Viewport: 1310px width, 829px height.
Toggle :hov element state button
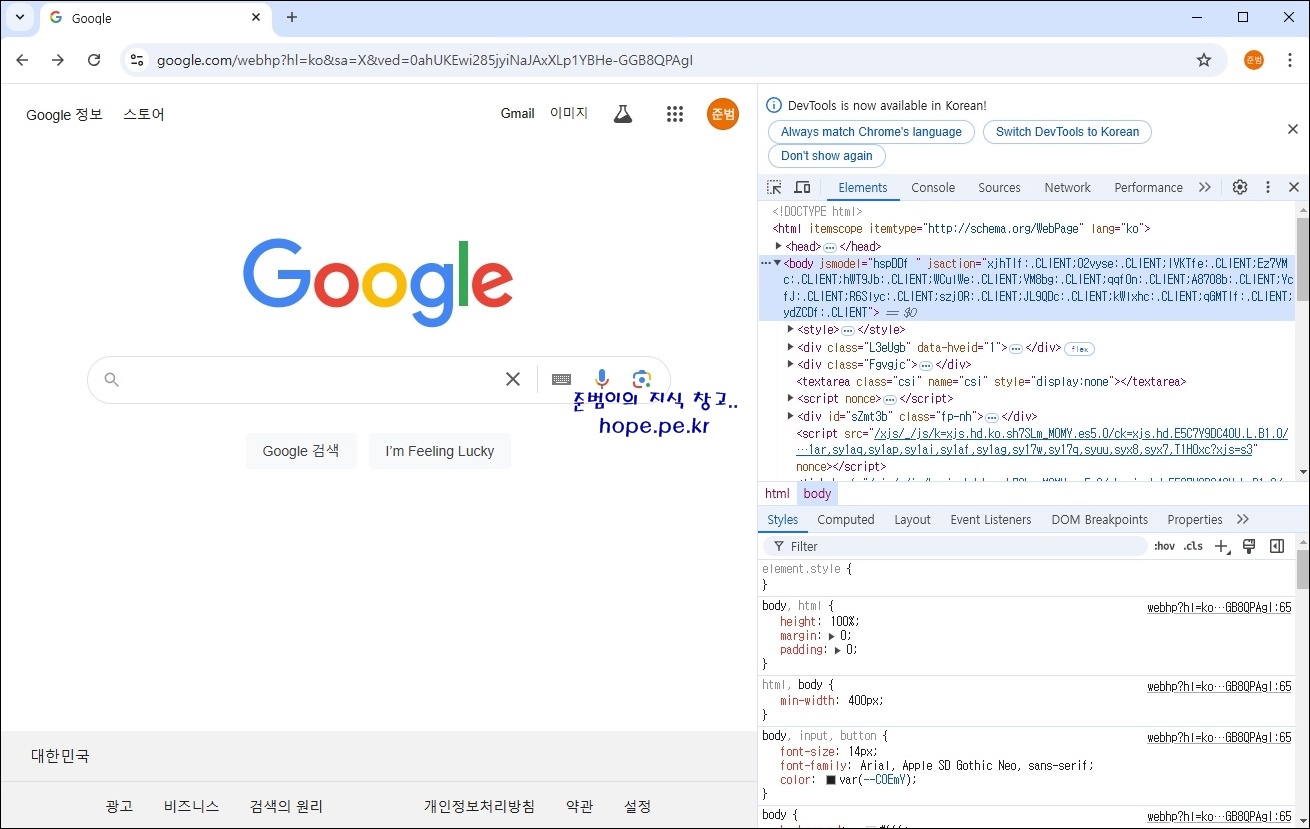click(x=1164, y=546)
